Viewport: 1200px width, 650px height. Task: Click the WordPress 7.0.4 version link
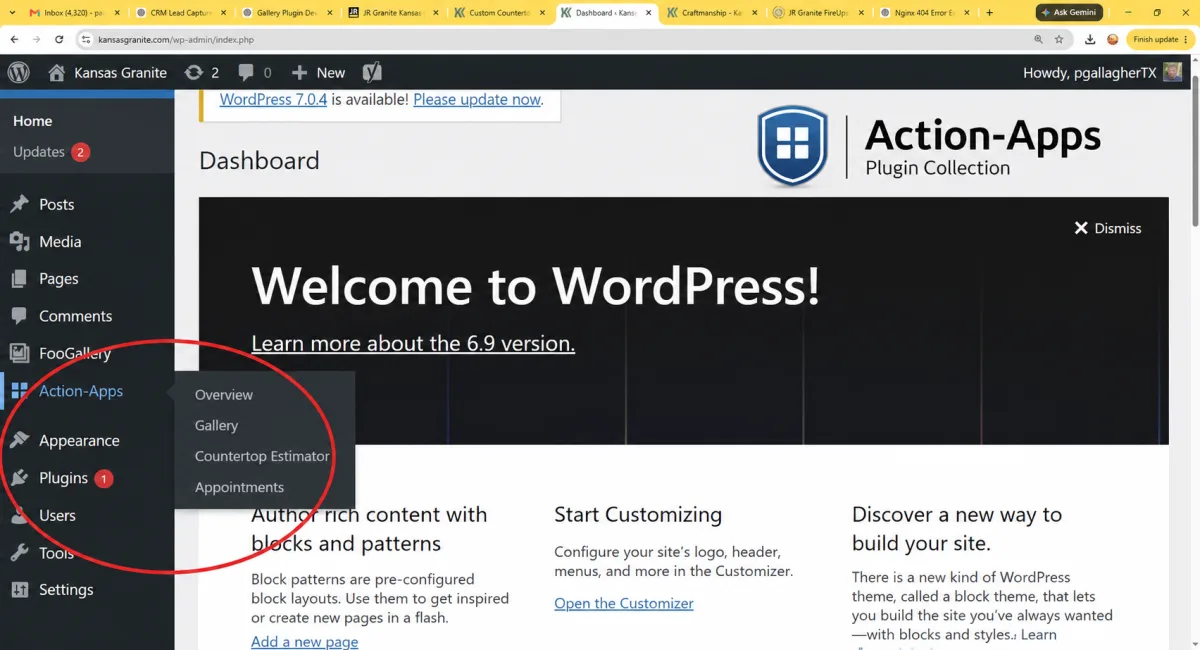tap(273, 99)
